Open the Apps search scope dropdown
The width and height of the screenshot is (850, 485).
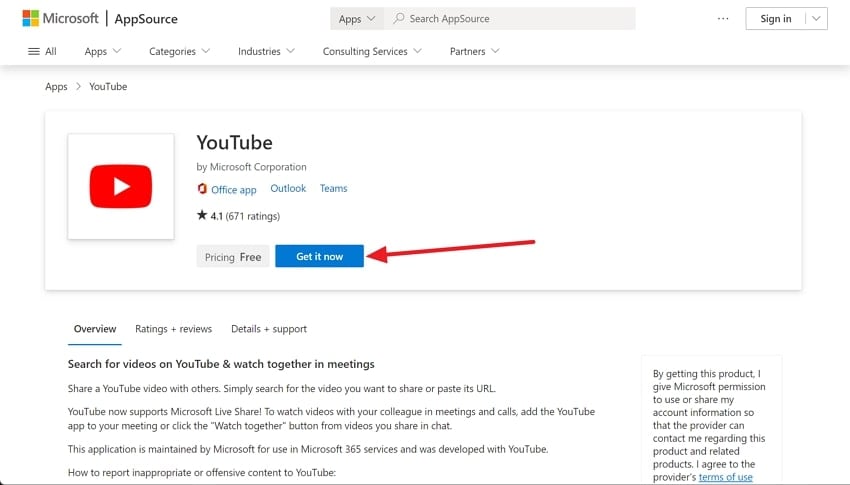357,18
